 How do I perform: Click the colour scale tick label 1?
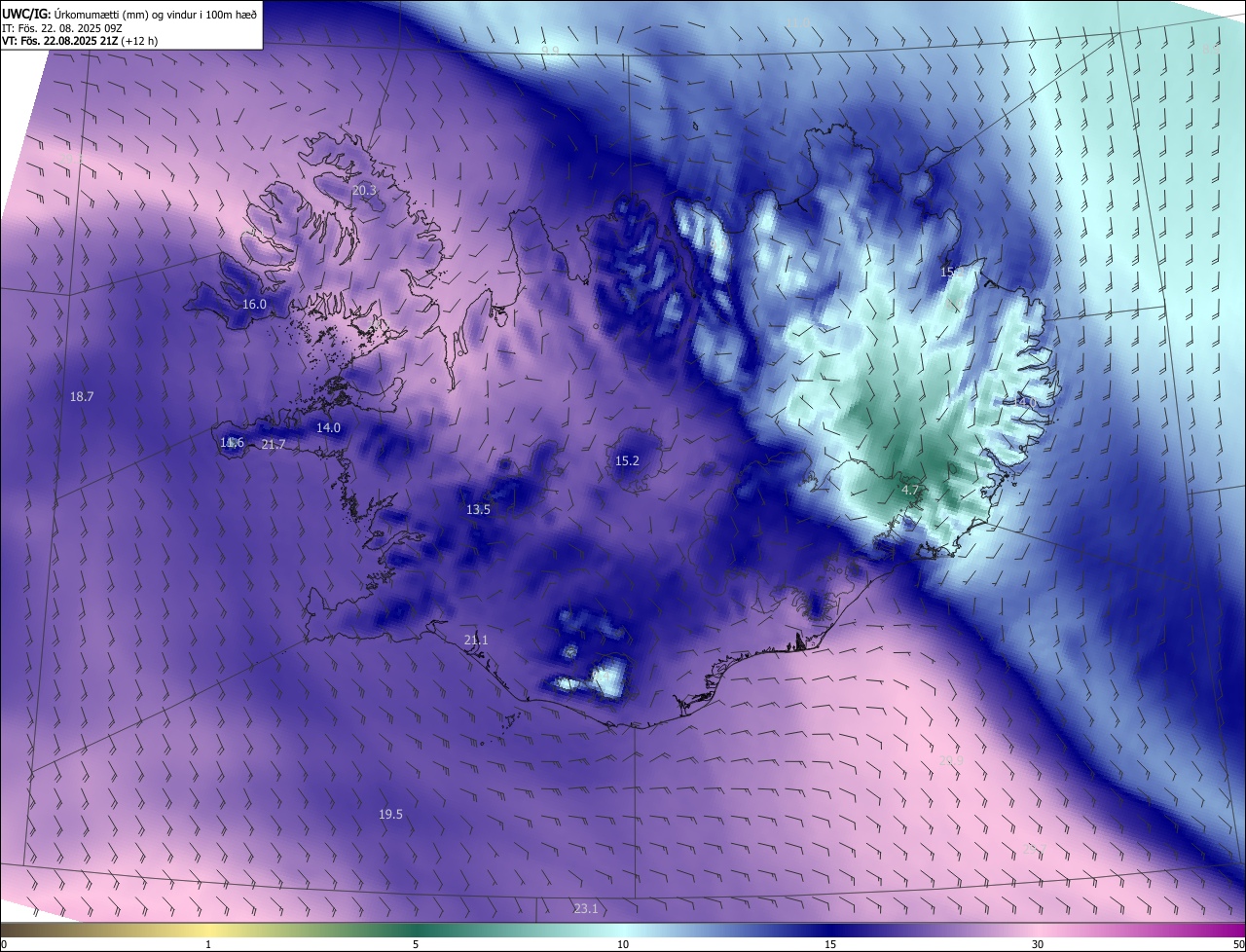(208, 944)
